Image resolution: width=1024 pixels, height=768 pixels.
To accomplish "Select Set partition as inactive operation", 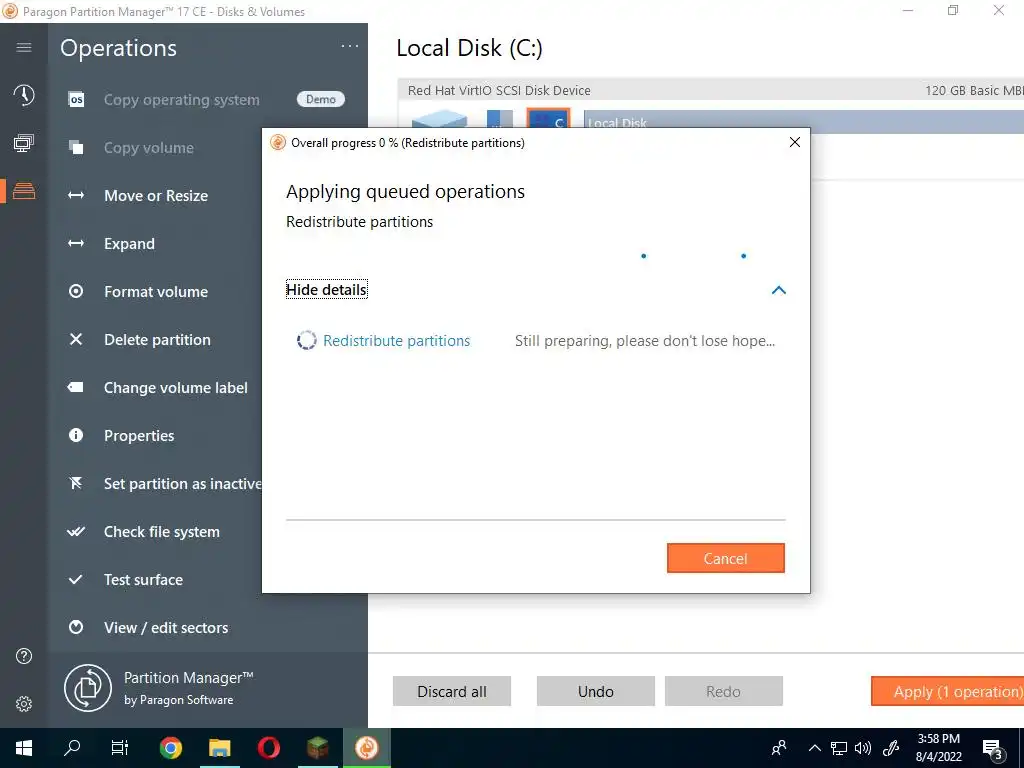I will [183, 483].
